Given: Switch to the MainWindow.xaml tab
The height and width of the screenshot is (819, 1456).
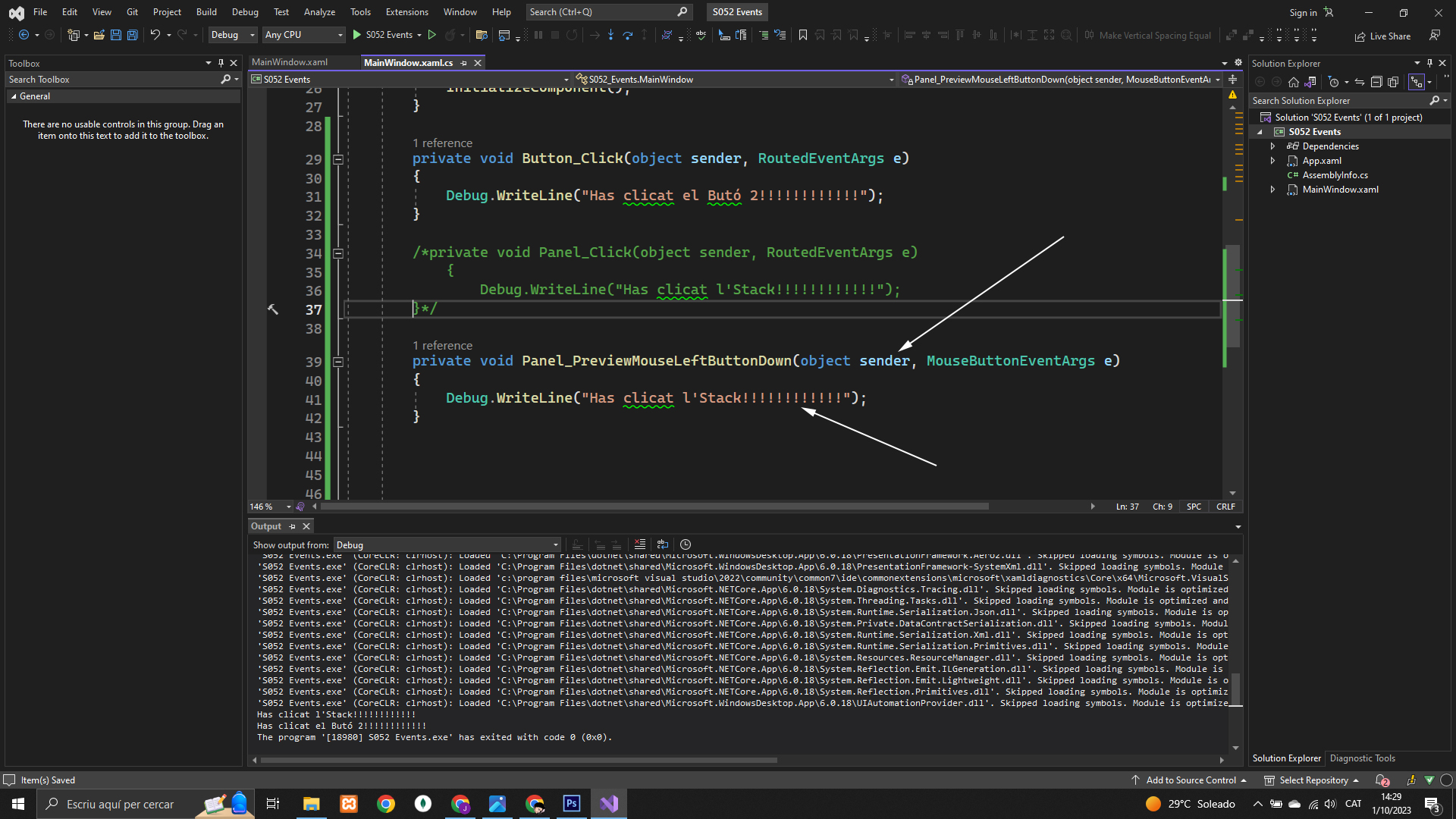Looking at the screenshot, I should 290,62.
